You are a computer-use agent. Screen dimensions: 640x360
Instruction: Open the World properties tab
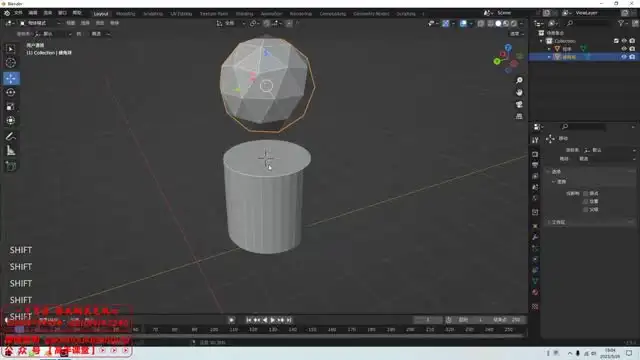(x=535, y=198)
